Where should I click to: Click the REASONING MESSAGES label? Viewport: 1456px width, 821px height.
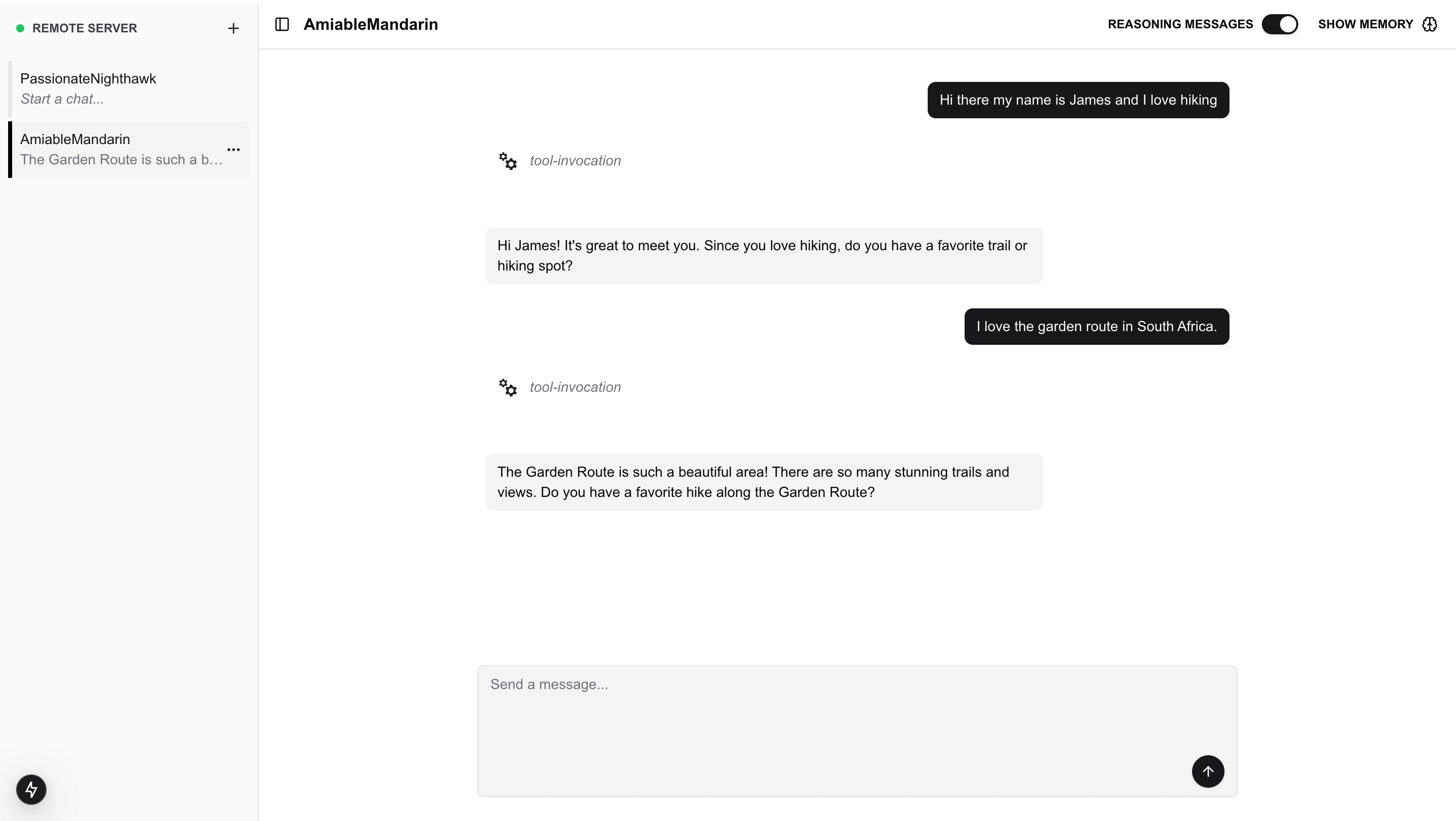[1181, 24]
